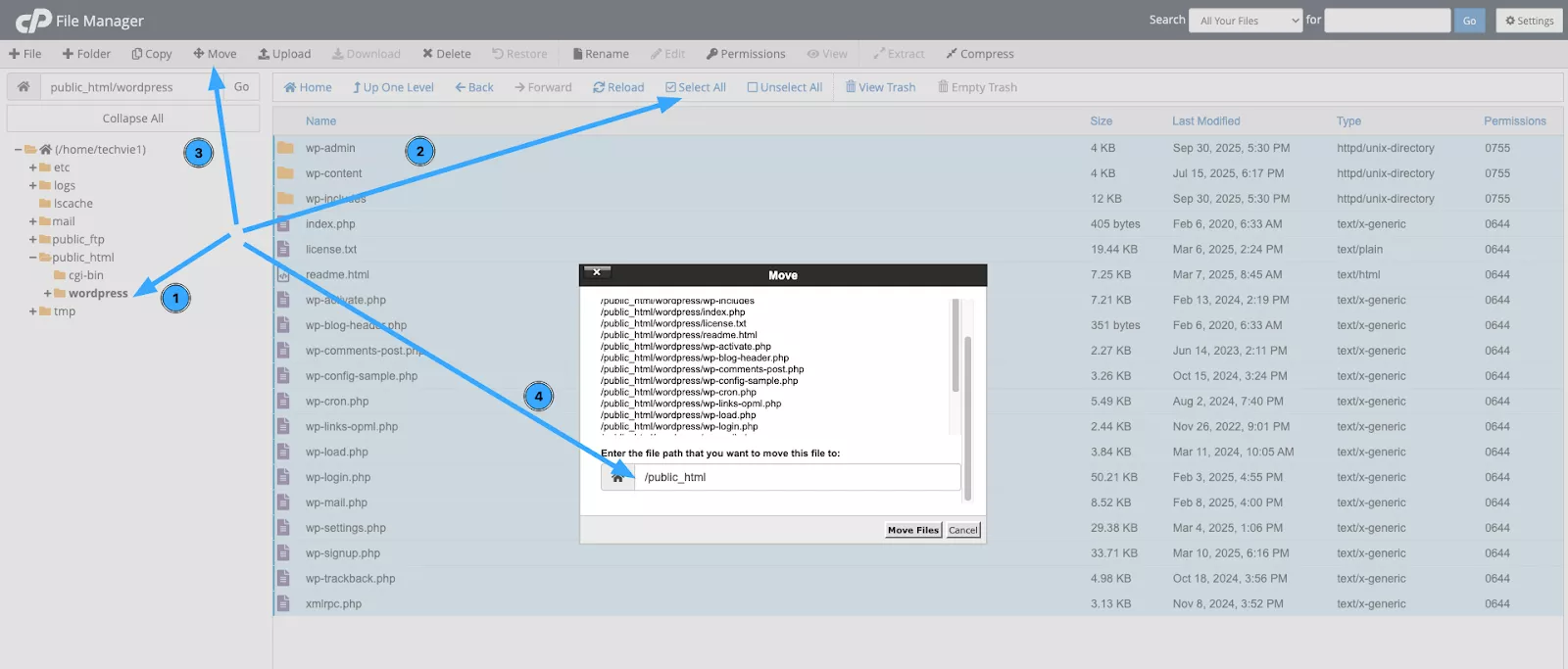1568x669 pixels.
Task: Expand the wordpress folder in tree
Action: click(47, 294)
